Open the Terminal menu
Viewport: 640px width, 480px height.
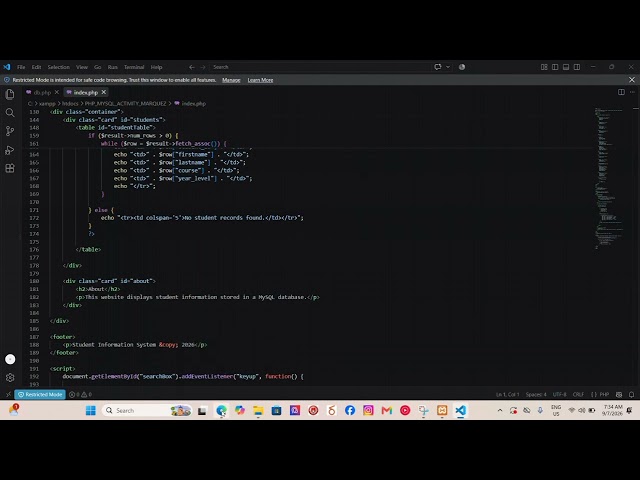click(134, 67)
